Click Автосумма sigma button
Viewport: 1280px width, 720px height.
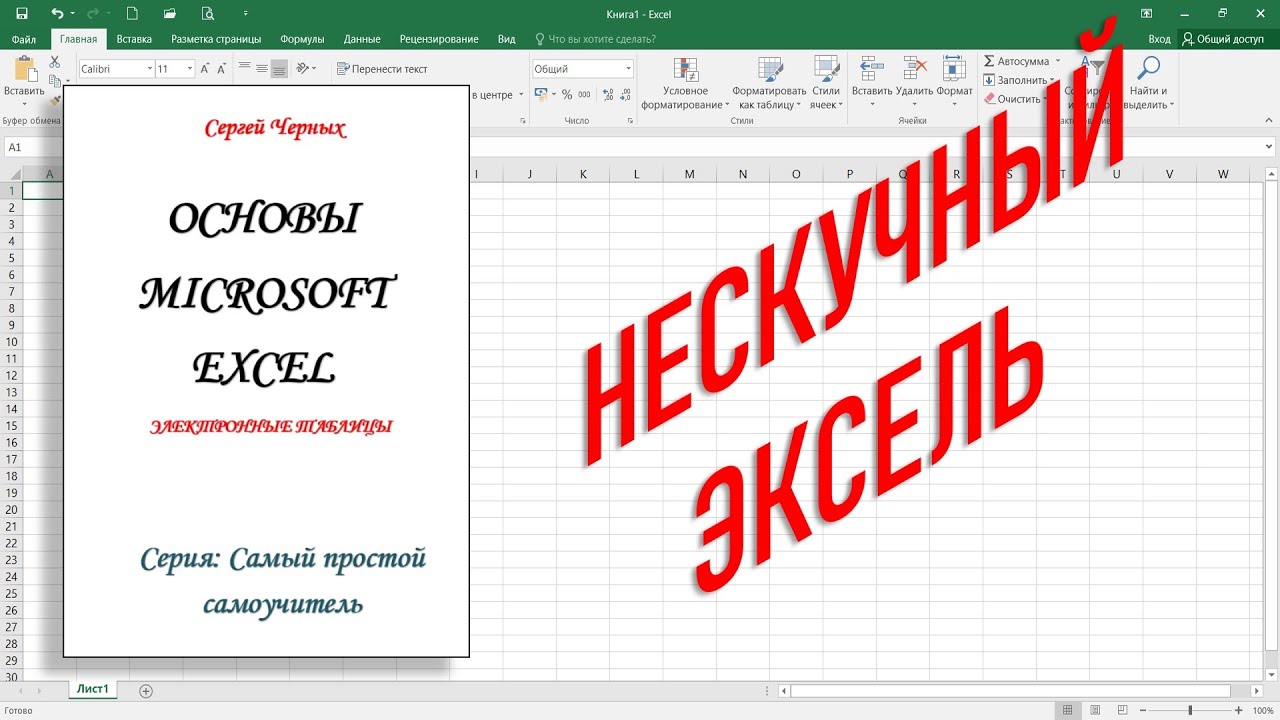point(1015,61)
